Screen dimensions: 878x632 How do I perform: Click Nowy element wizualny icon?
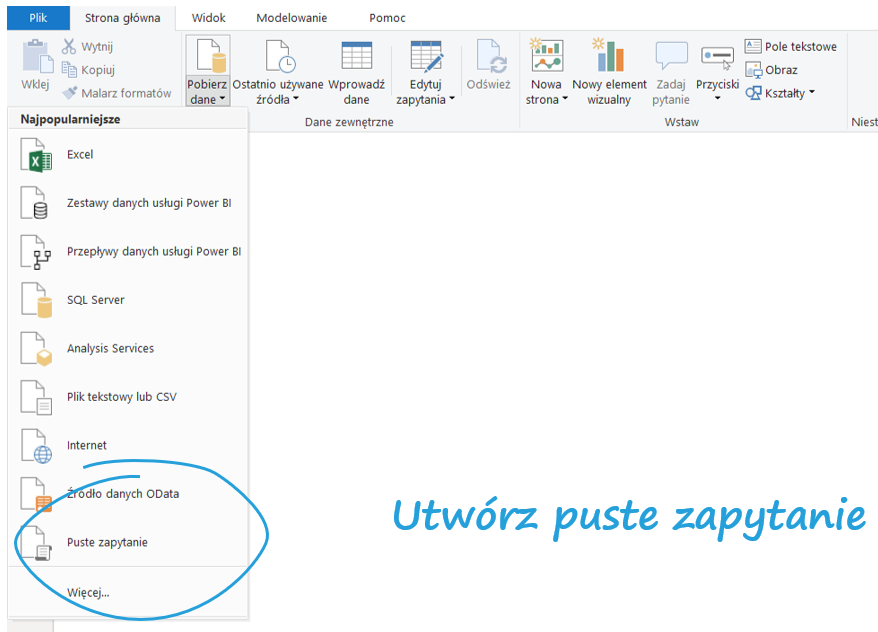tap(609, 57)
